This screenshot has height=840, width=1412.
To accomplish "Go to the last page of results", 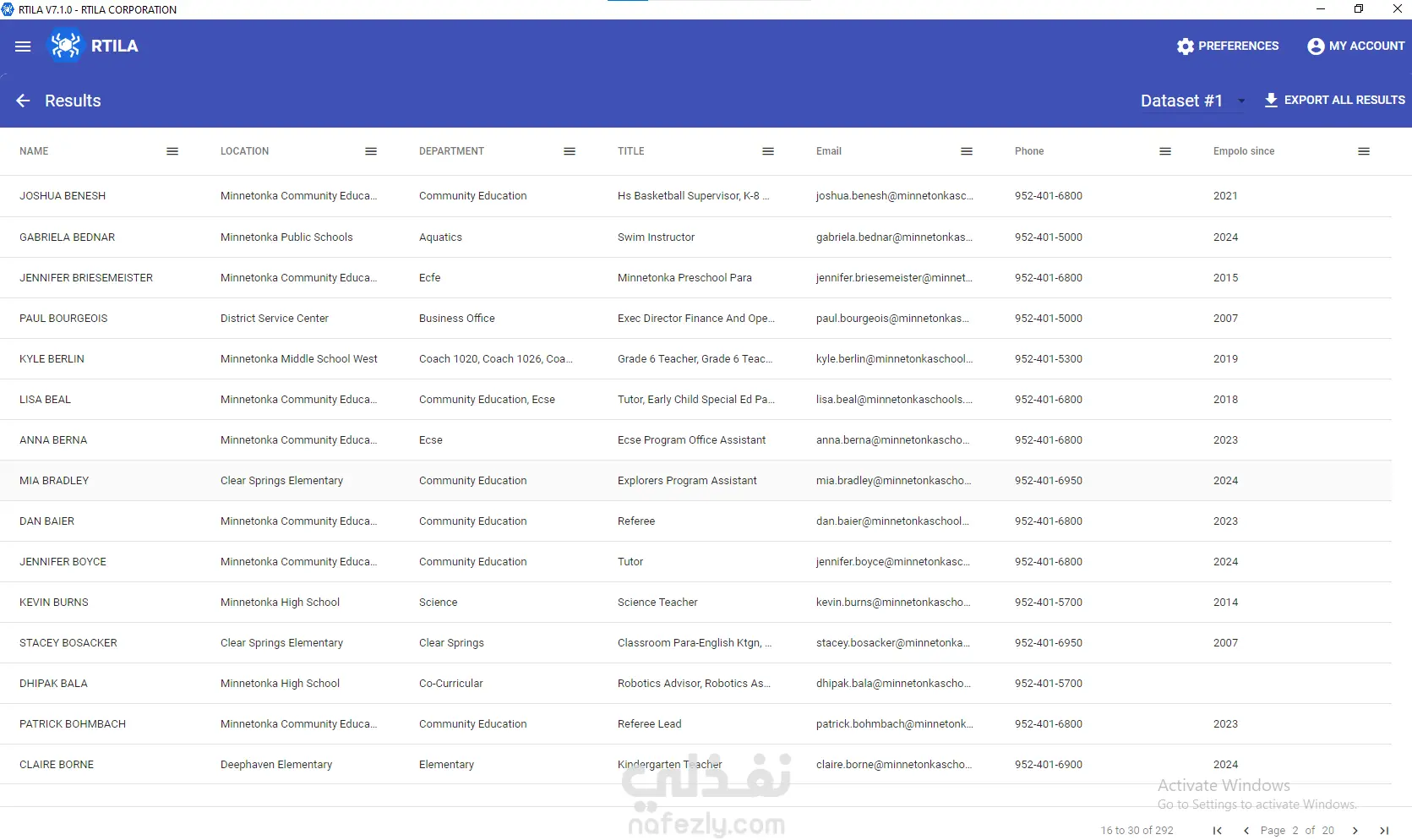I will coord(1384,831).
